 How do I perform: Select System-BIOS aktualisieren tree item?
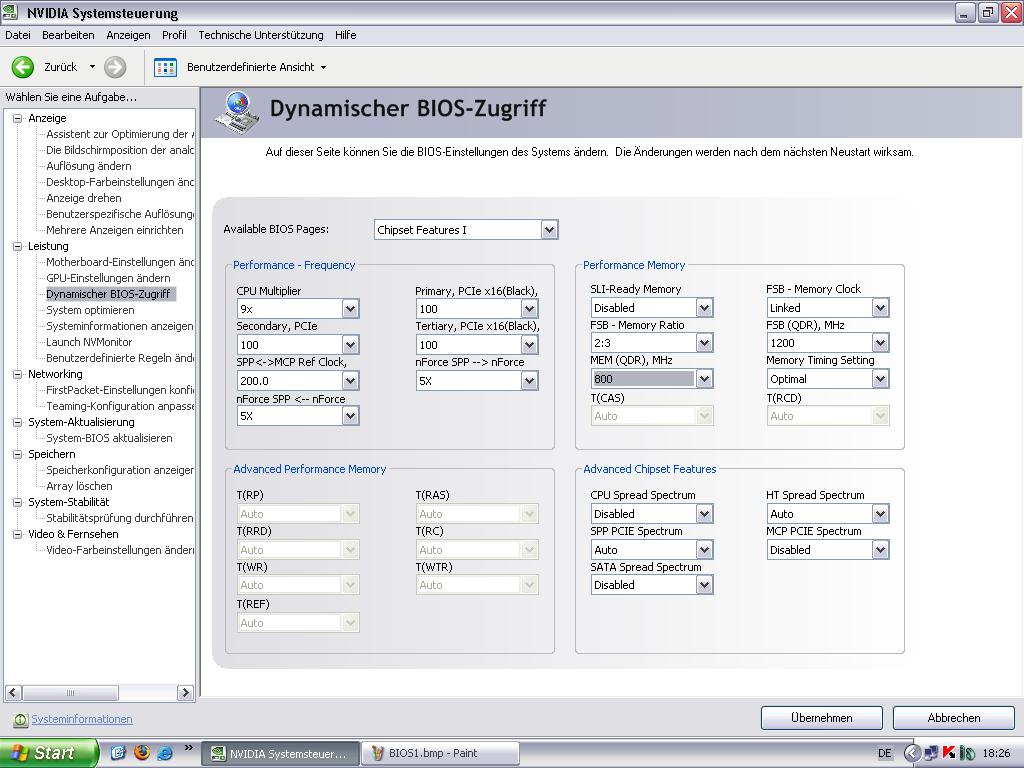[109, 438]
